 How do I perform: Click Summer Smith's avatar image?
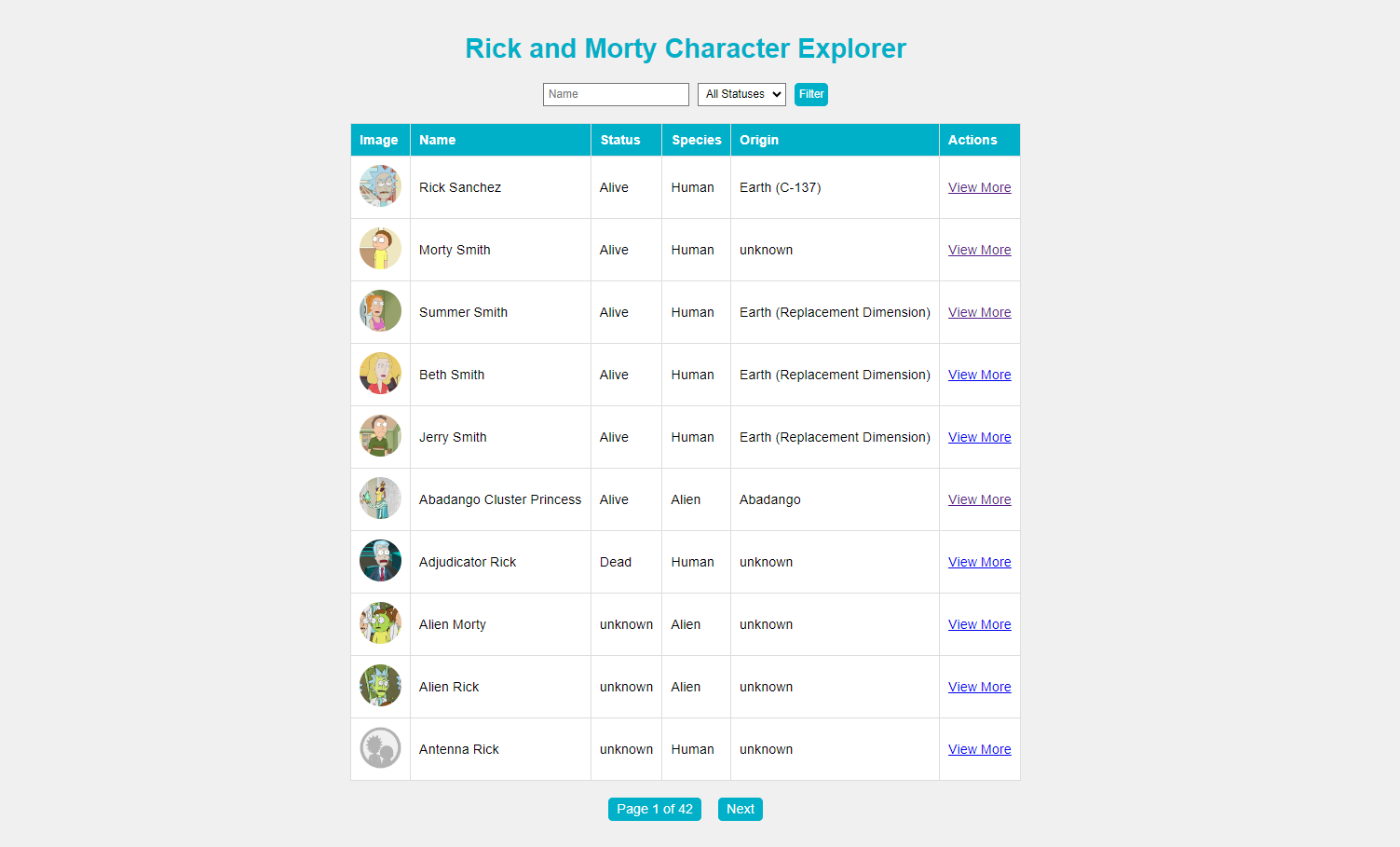point(380,311)
